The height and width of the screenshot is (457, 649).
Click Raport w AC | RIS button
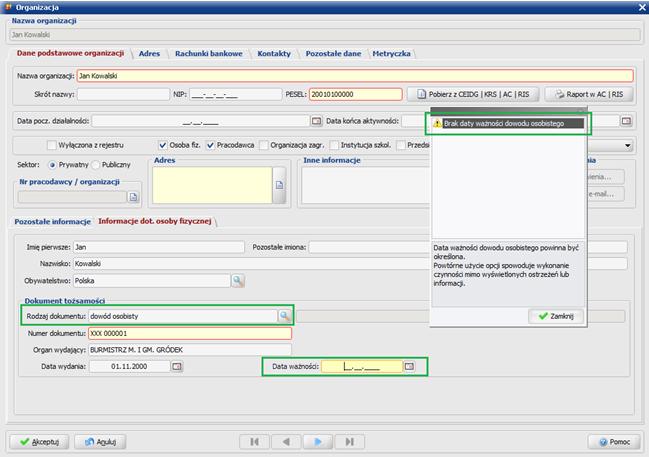click(x=589, y=94)
